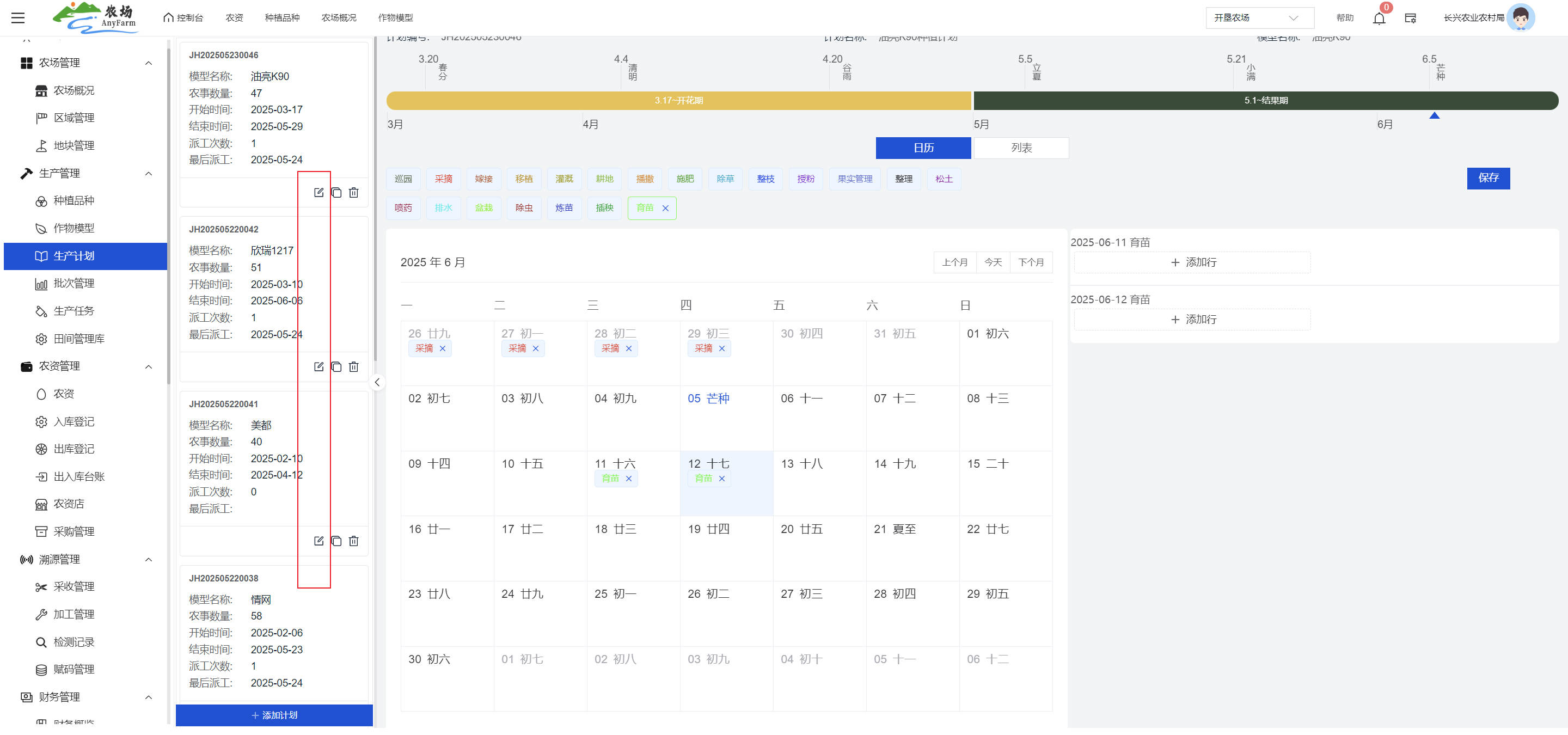Copy plan JH202505220042 using duplicate icon

click(x=336, y=367)
